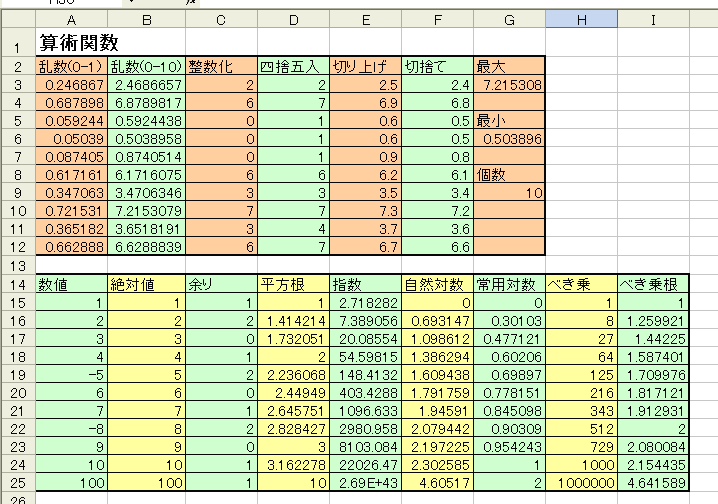Select the 数値 cell with value -5
The image size is (718, 504).
pos(71,375)
